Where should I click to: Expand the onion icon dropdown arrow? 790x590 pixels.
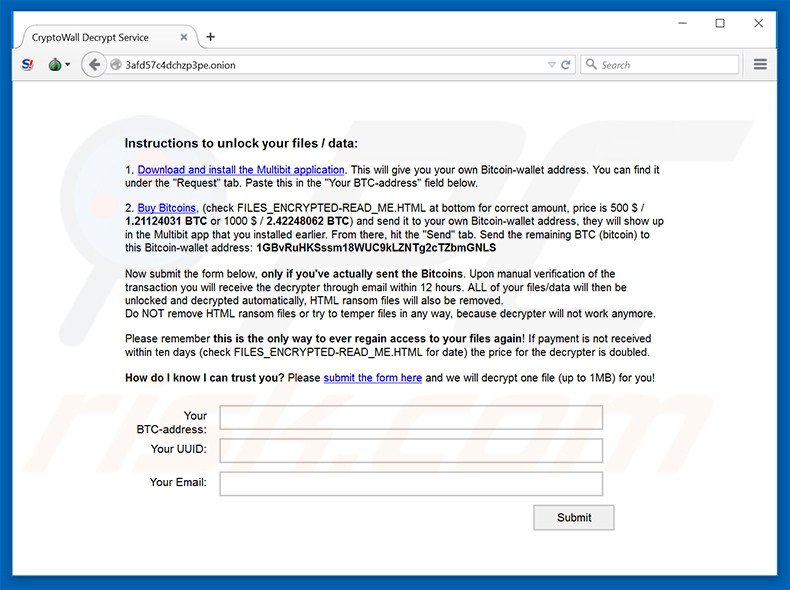(68, 64)
